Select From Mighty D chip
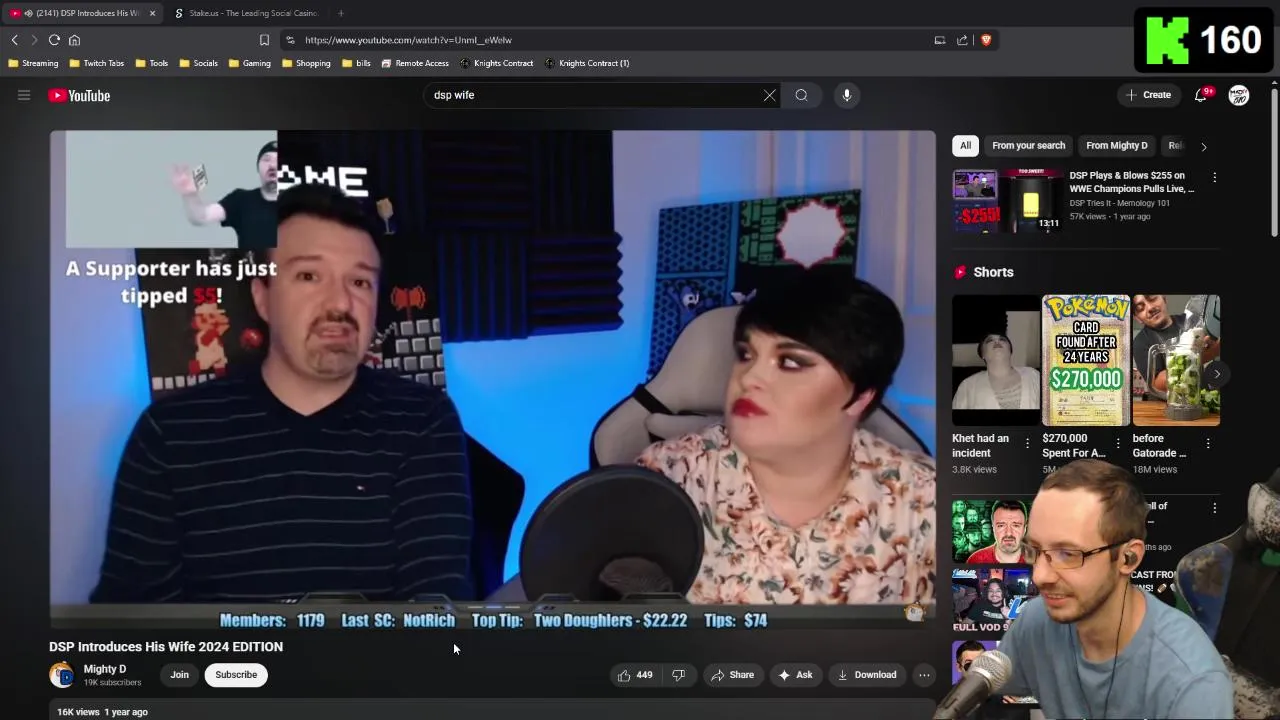This screenshot has height=720, width=1280. pyautogui.click(x=1117, y=146)
